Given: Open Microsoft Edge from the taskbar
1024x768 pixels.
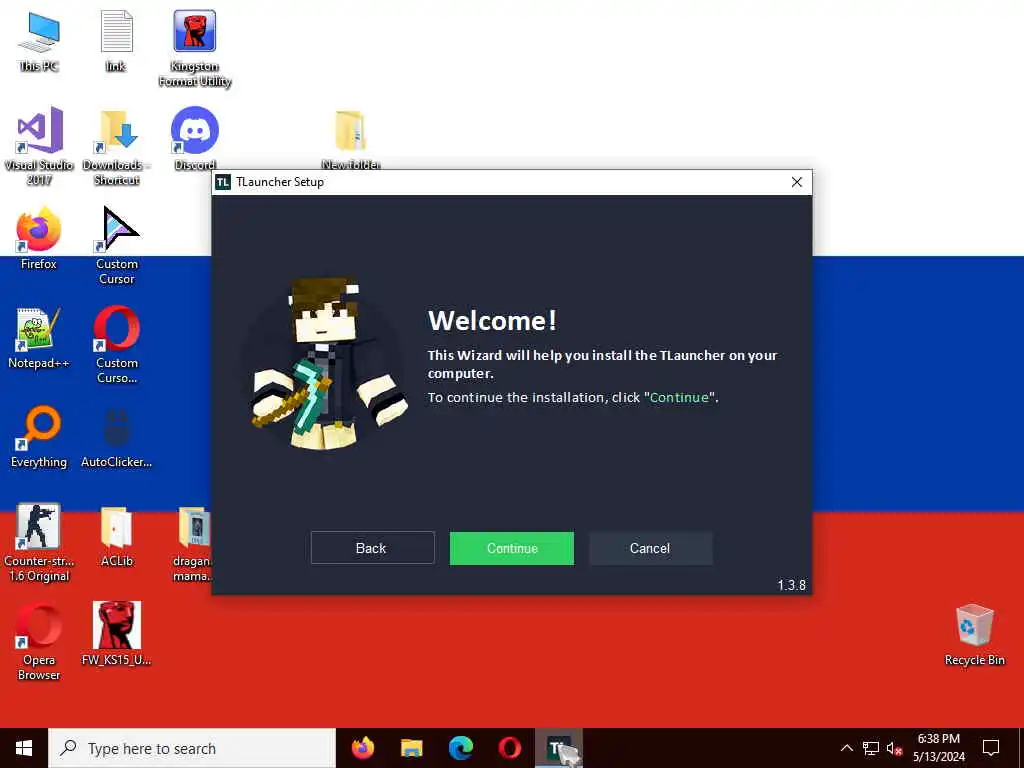Looking at the screenshot, I should [x=460, y=748].
